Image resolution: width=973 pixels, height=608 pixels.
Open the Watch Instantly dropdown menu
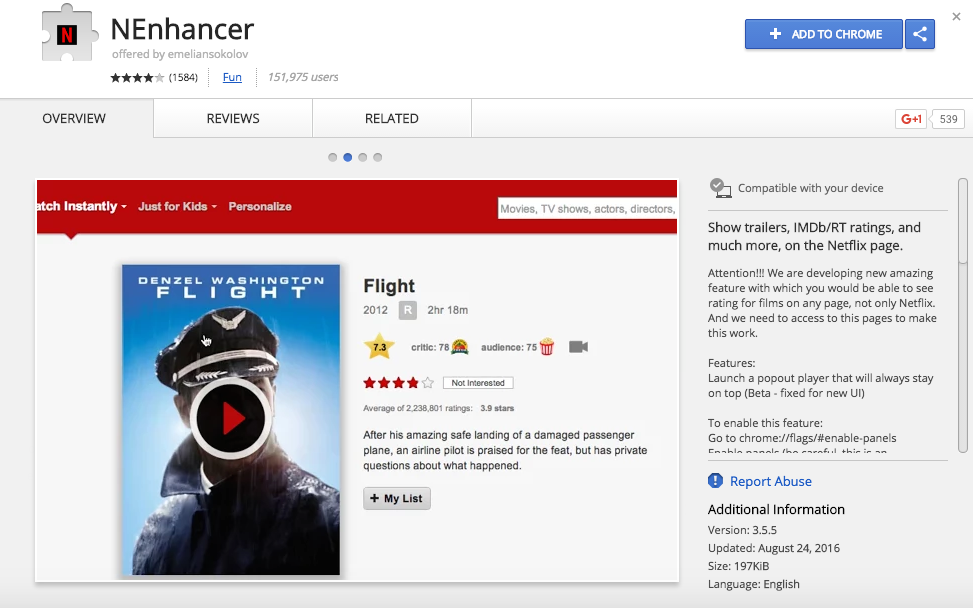click(81, 207)
